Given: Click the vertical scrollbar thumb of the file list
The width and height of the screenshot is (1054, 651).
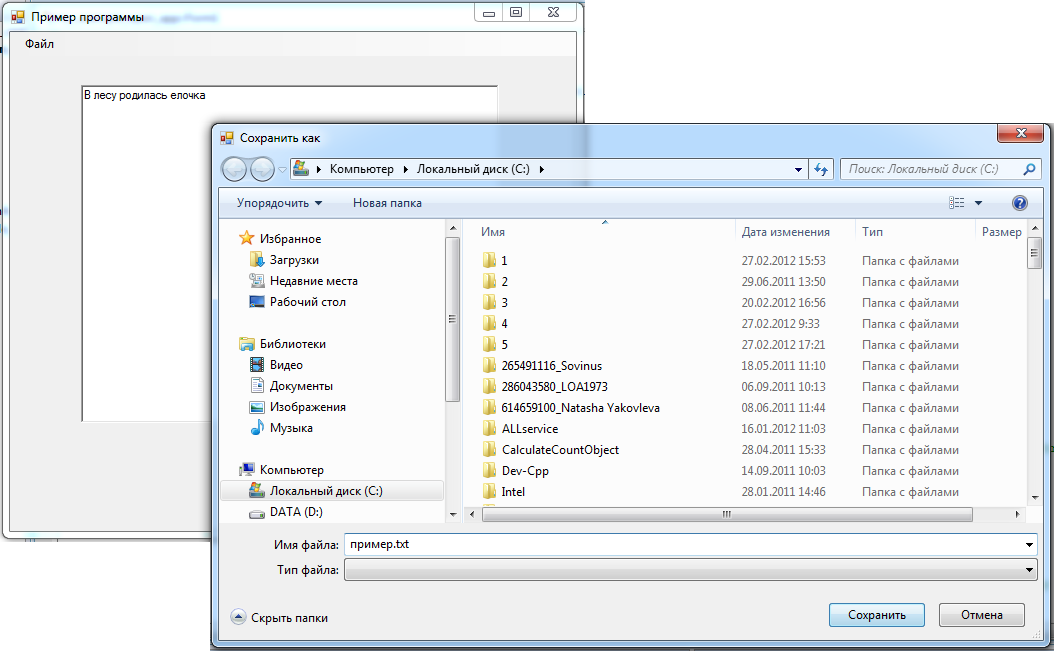Looking at the screenshot, I should click(x=1035, y=253).
